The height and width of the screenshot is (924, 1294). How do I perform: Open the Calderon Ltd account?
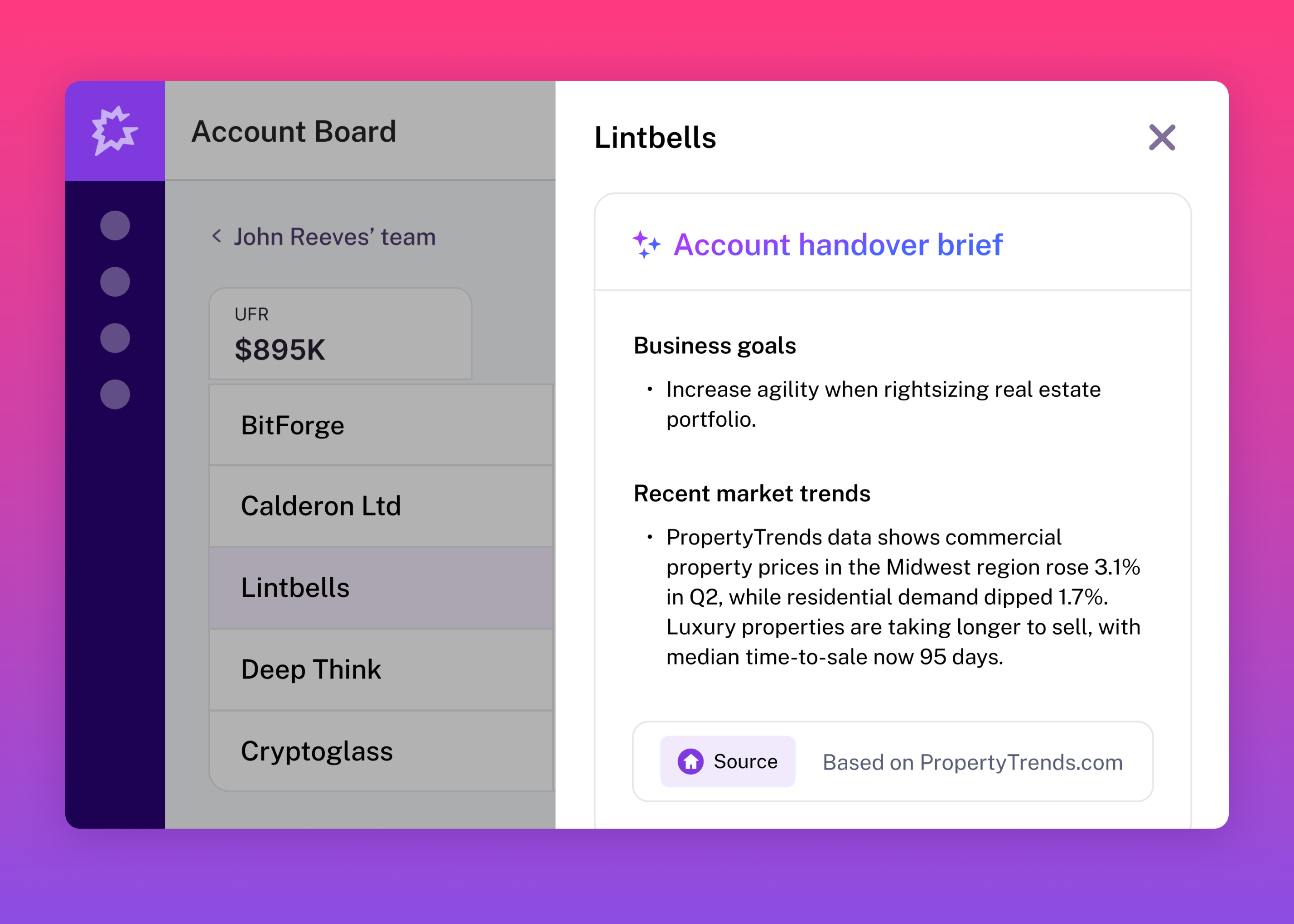click(x=381, y=506)
